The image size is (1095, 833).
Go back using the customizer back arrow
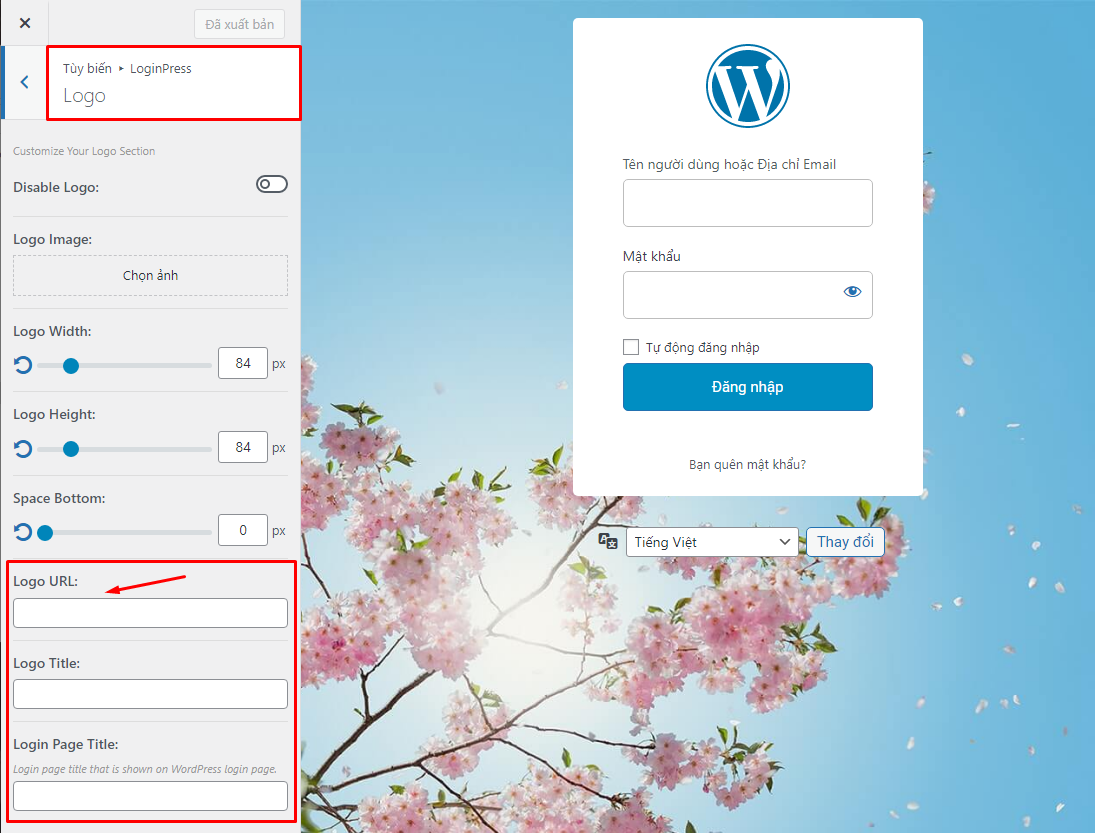click(x=22, y=82)
